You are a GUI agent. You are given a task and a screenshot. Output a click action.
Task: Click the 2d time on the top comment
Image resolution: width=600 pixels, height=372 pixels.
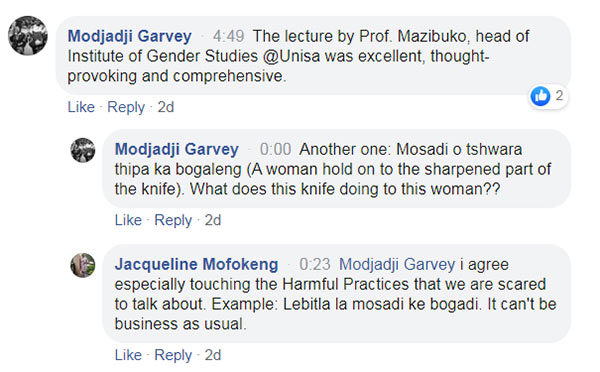click(166, 107)
